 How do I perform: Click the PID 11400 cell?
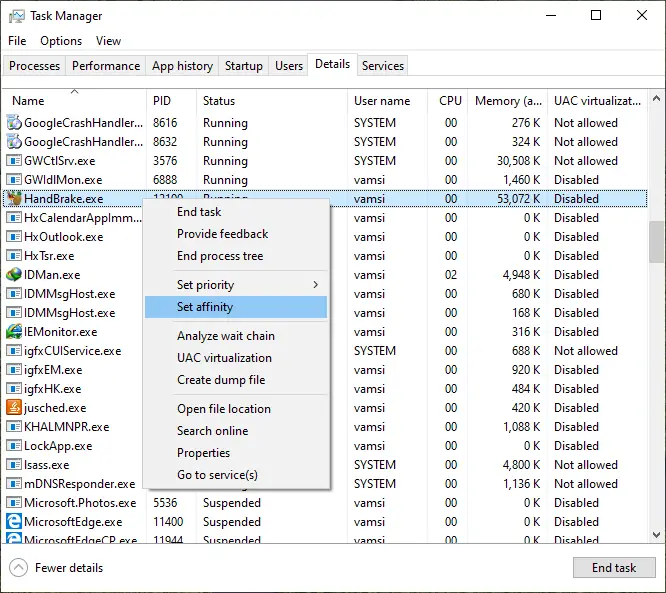click(168, 521)
